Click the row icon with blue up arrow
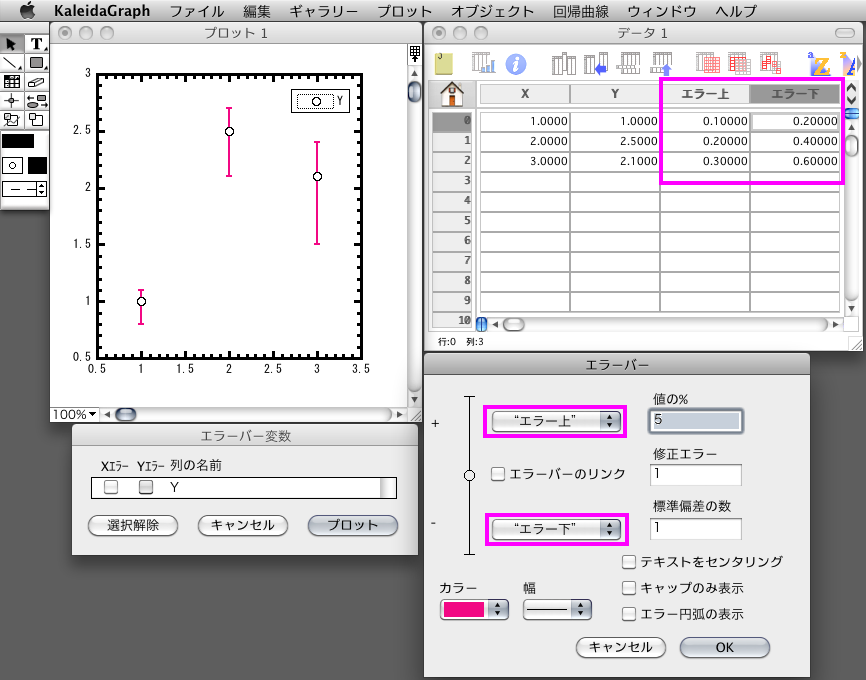This screenshot has width=866, height=680. tap(662, 64)
